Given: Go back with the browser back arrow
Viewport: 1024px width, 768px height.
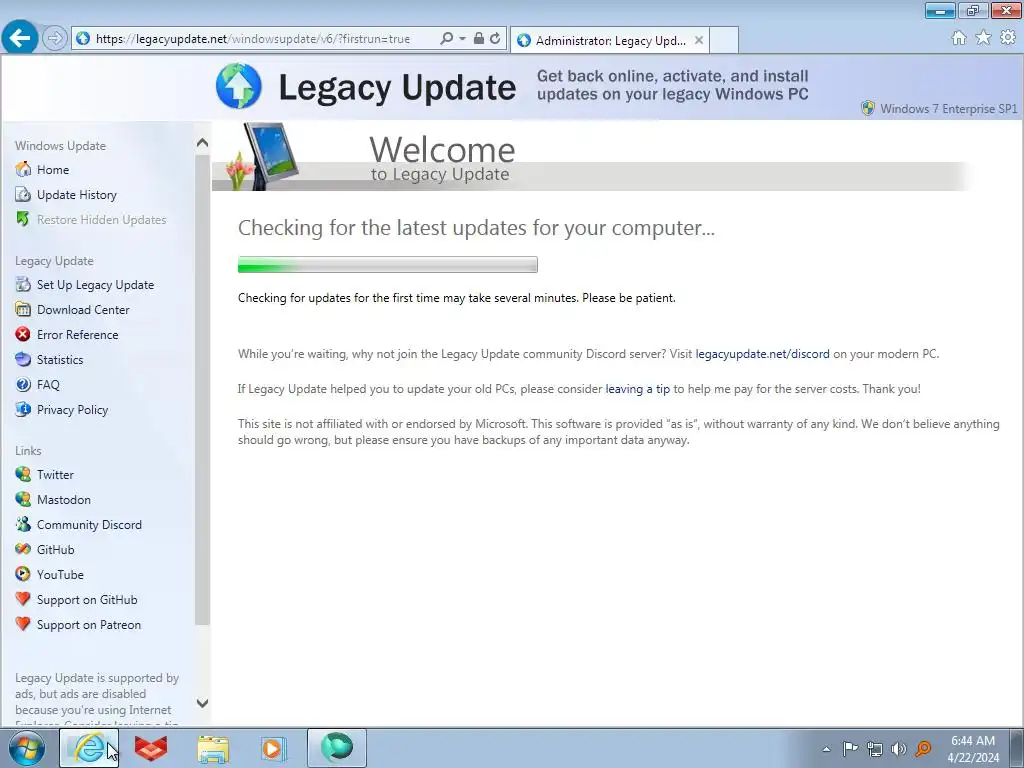Looking at the screenshot, I should click(x=20, y=38).
